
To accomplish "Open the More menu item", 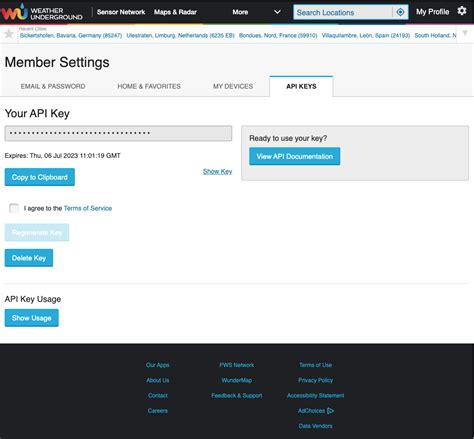I will tap(240, 12).
